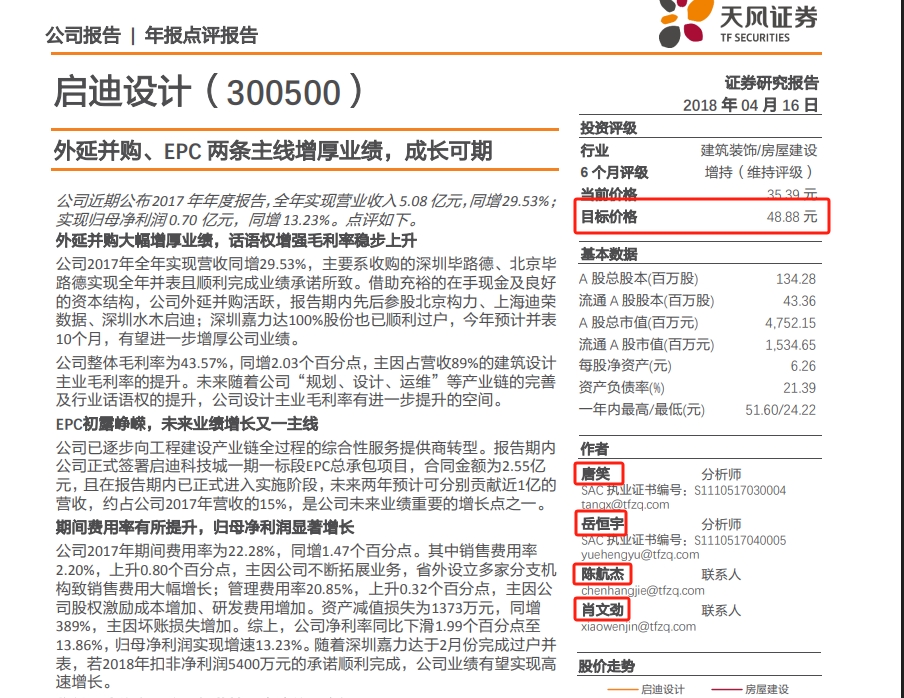Click the 作者 section heading
This screenshot has width=904, height=698.
click(594, 449)
